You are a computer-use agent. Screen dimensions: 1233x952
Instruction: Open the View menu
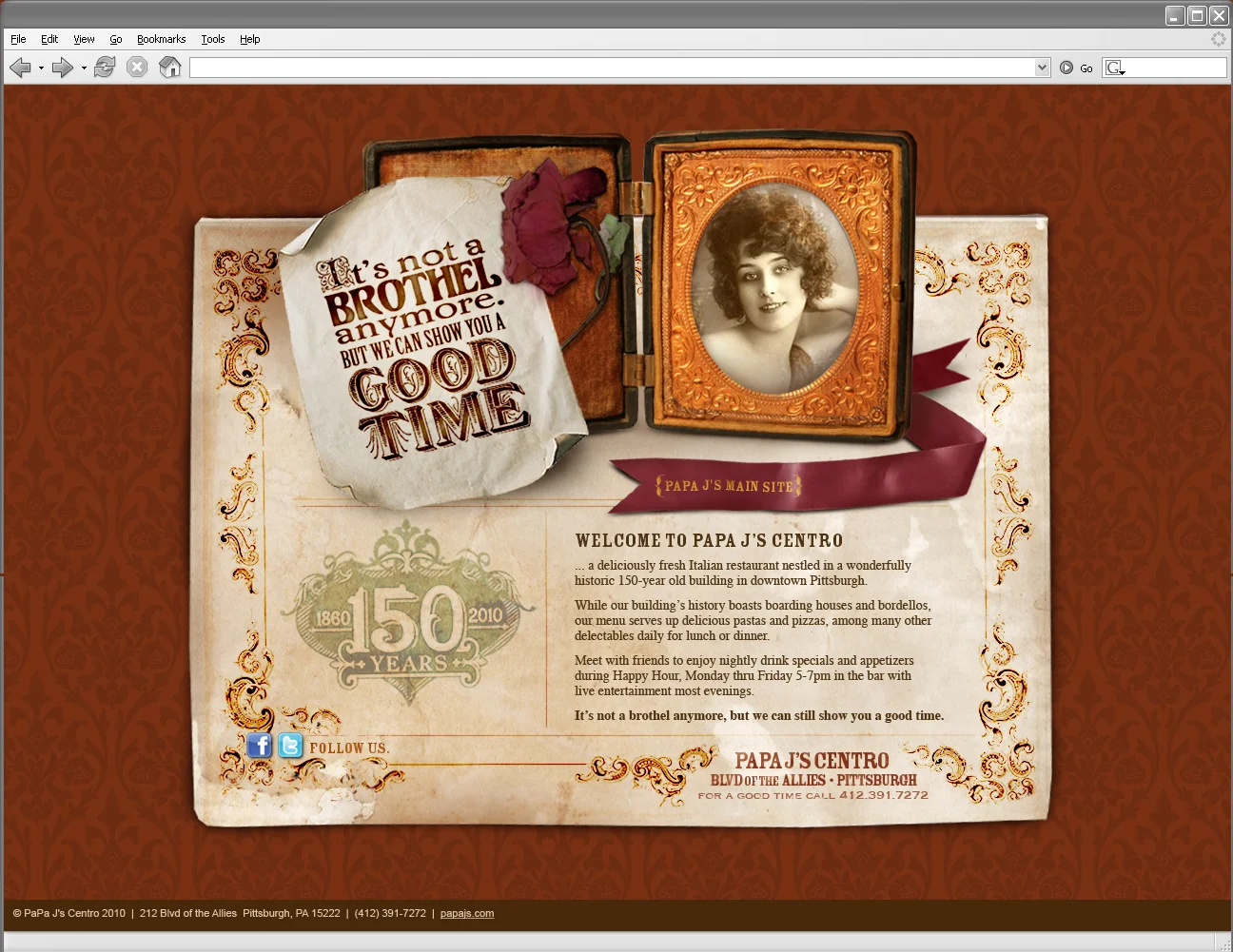coord(84,39)
